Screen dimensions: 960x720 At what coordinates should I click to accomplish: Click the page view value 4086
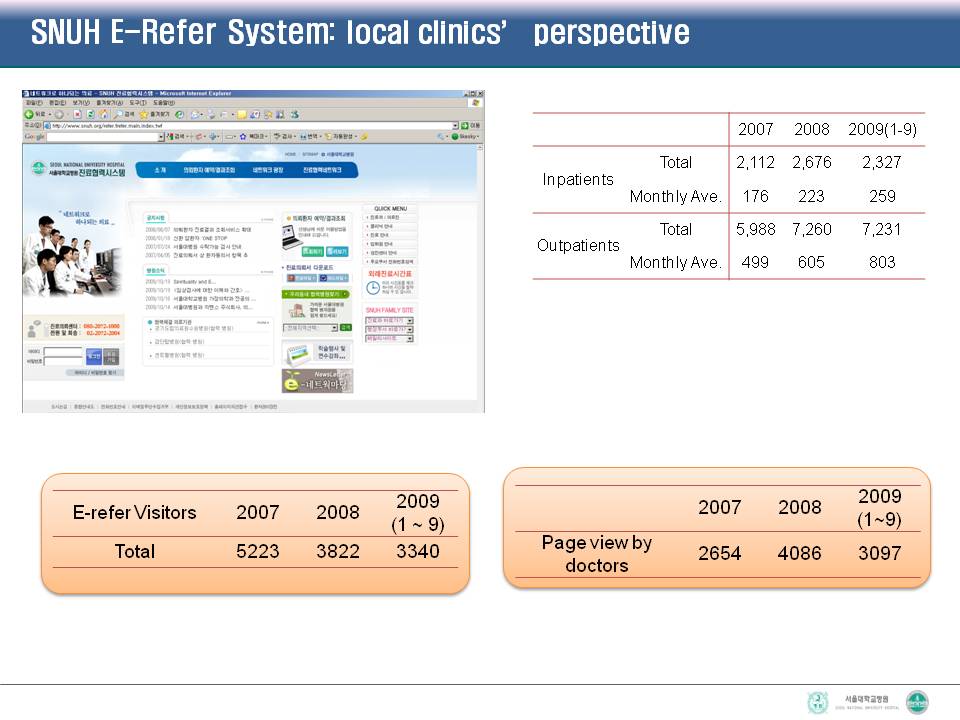point(800,553)
